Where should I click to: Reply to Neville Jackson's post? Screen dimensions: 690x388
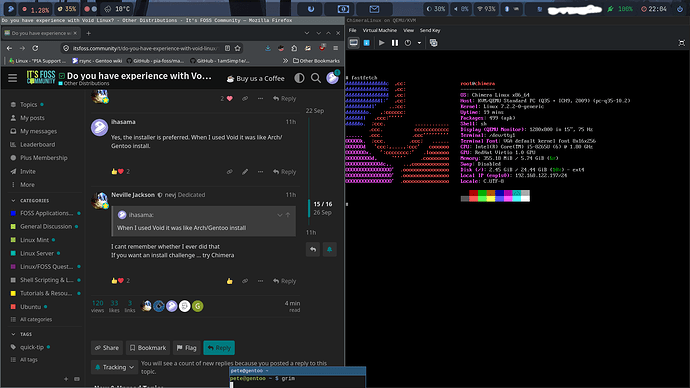click(284, 281)
